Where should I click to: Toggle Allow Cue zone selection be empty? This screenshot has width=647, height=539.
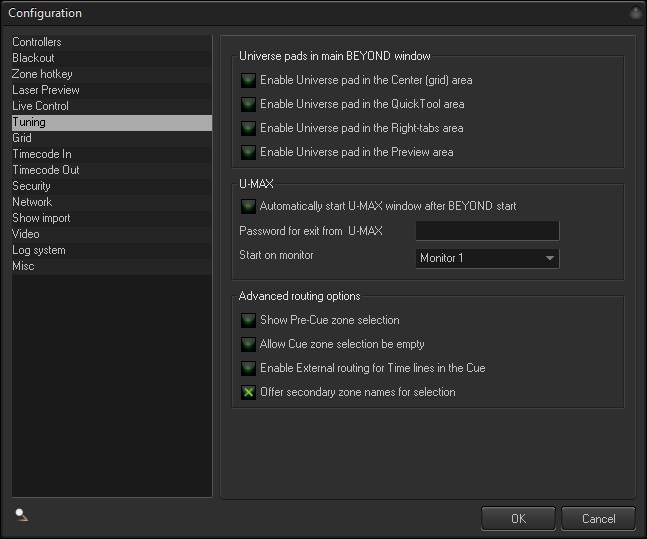[x=248, y=344]
